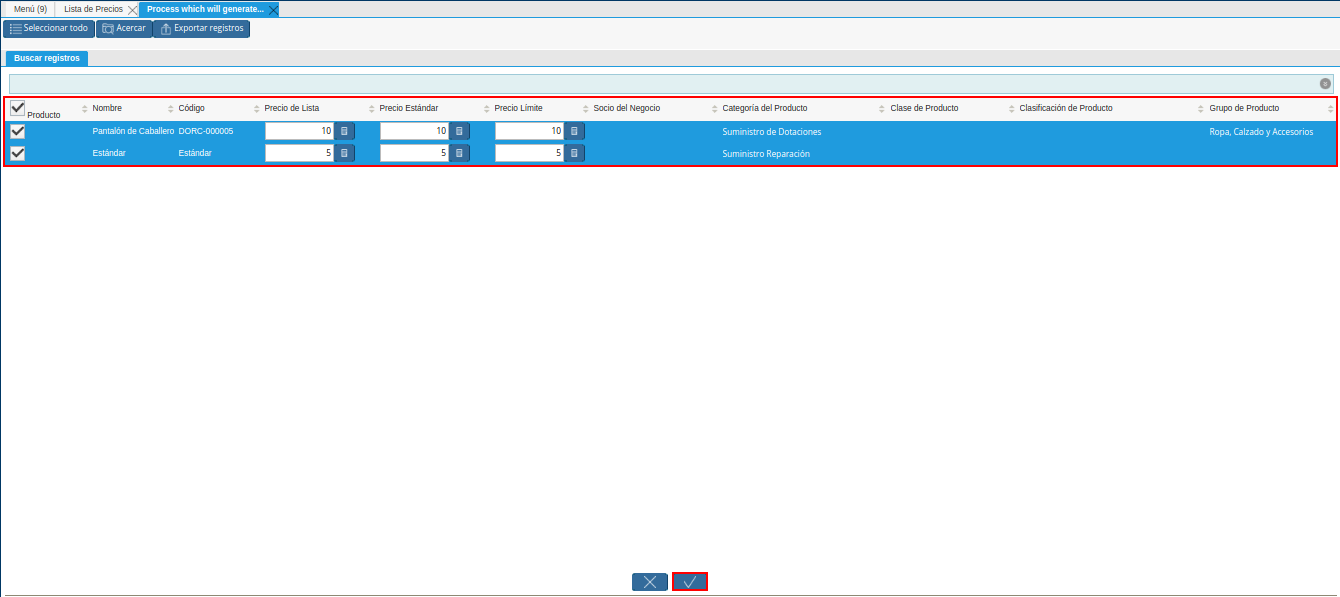Click the Precio Estándar column header
Image resolution: width=1340 pixels, height=597 pixels.
pos(409,108)
